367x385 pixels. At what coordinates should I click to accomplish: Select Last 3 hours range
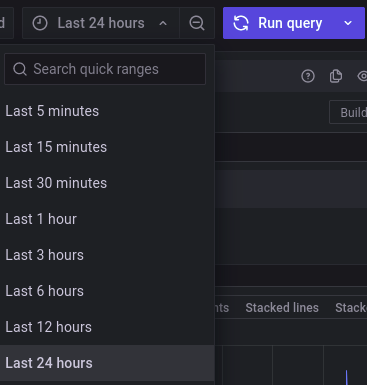(107, 255)
